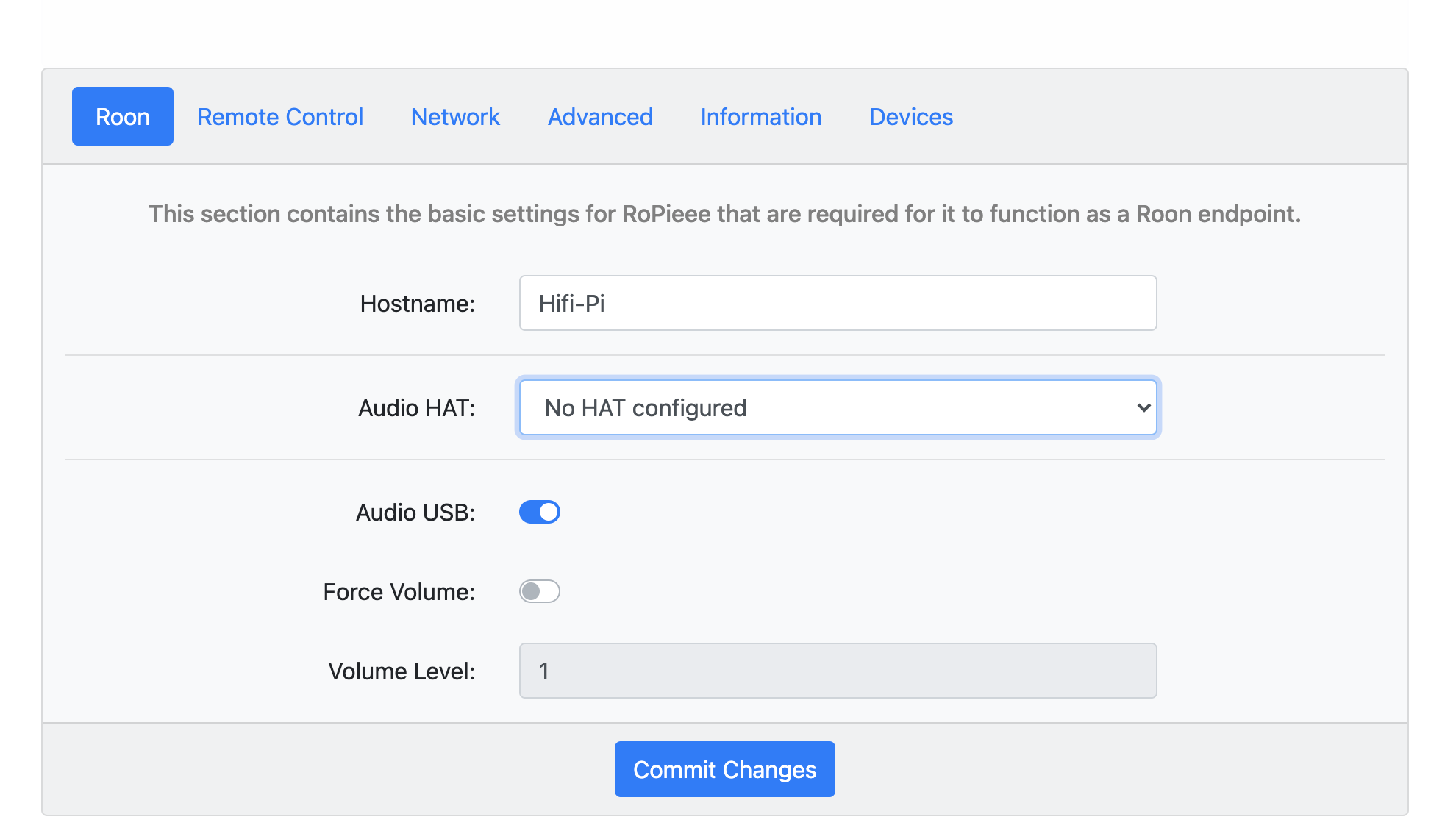The width and height of the screenshot is (1456, 828).
Task: Click the Audio USB label text
Action: [x=415, y=512]
